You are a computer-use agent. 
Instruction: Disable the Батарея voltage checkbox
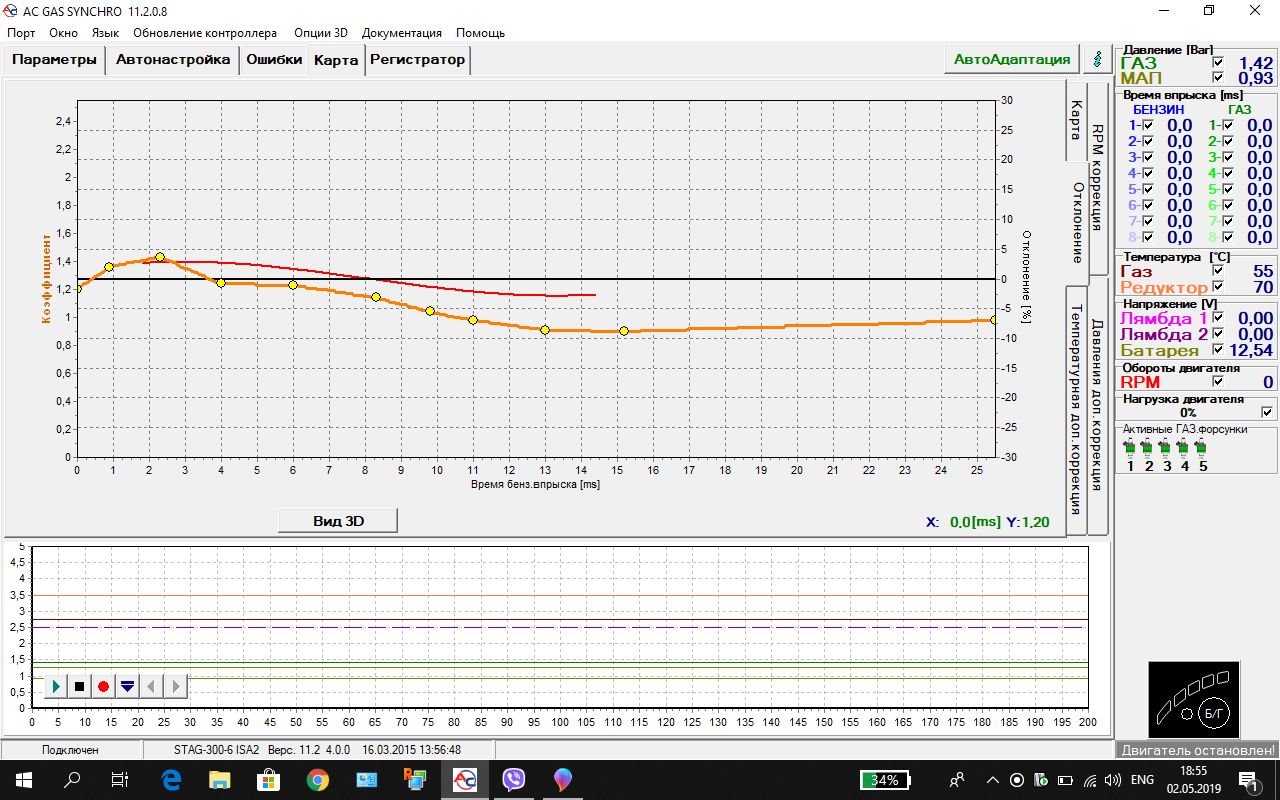[1217, 350]
